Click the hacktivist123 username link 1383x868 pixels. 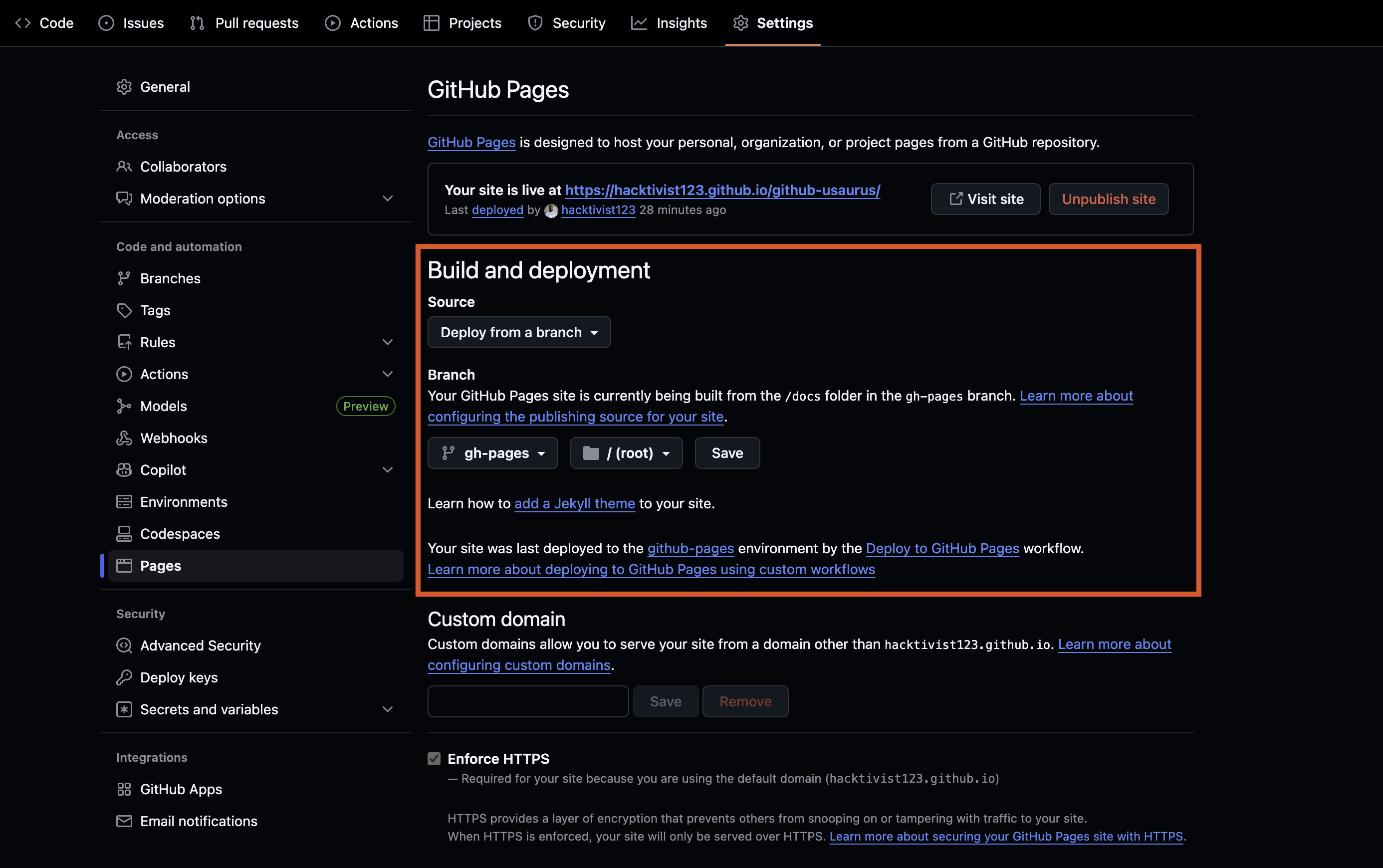[598, 210]
